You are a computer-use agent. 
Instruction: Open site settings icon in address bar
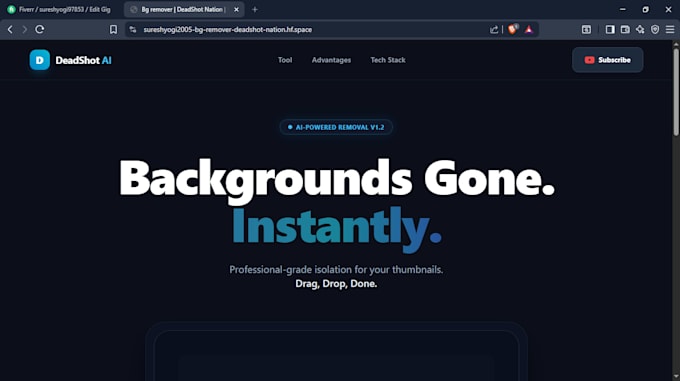coord(133,29)
